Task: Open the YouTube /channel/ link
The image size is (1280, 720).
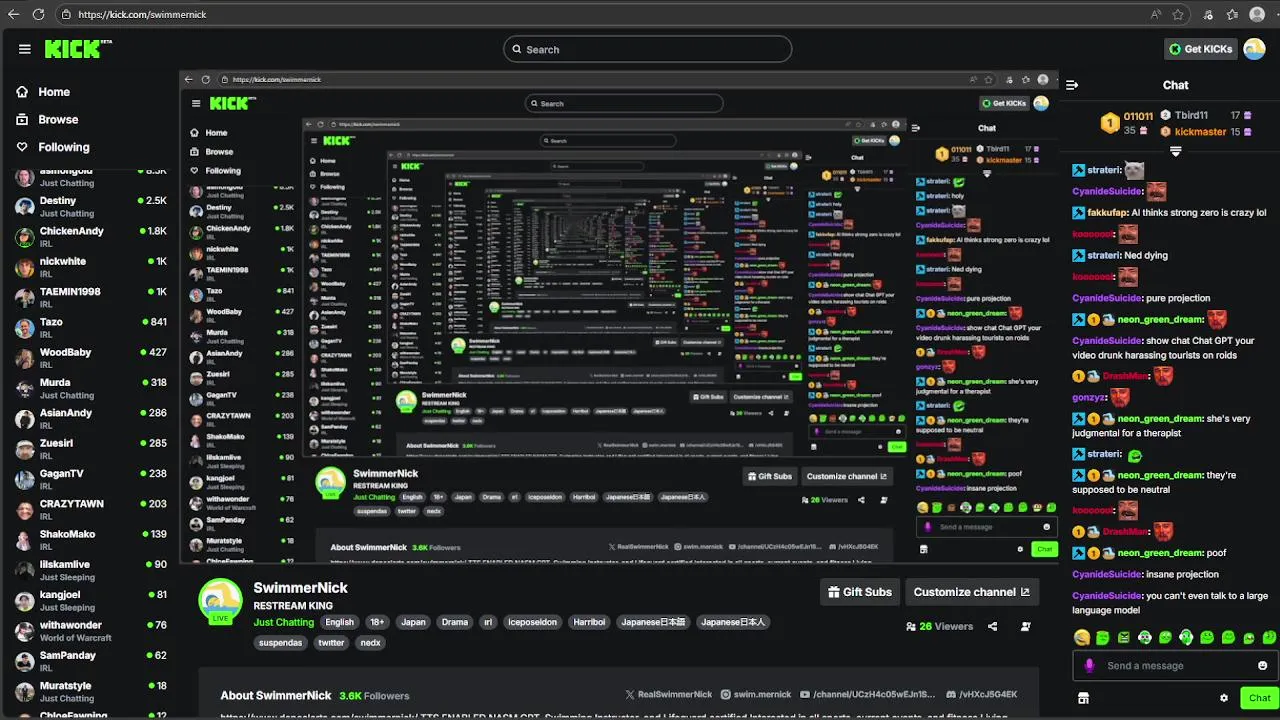Action: 867,694
